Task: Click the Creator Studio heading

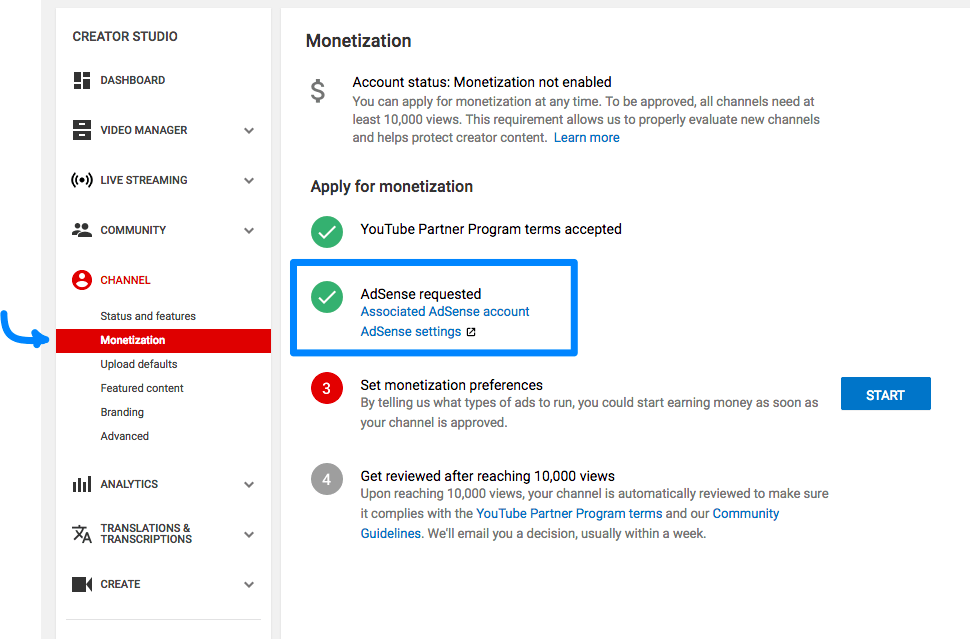Action: pos(125,36)
